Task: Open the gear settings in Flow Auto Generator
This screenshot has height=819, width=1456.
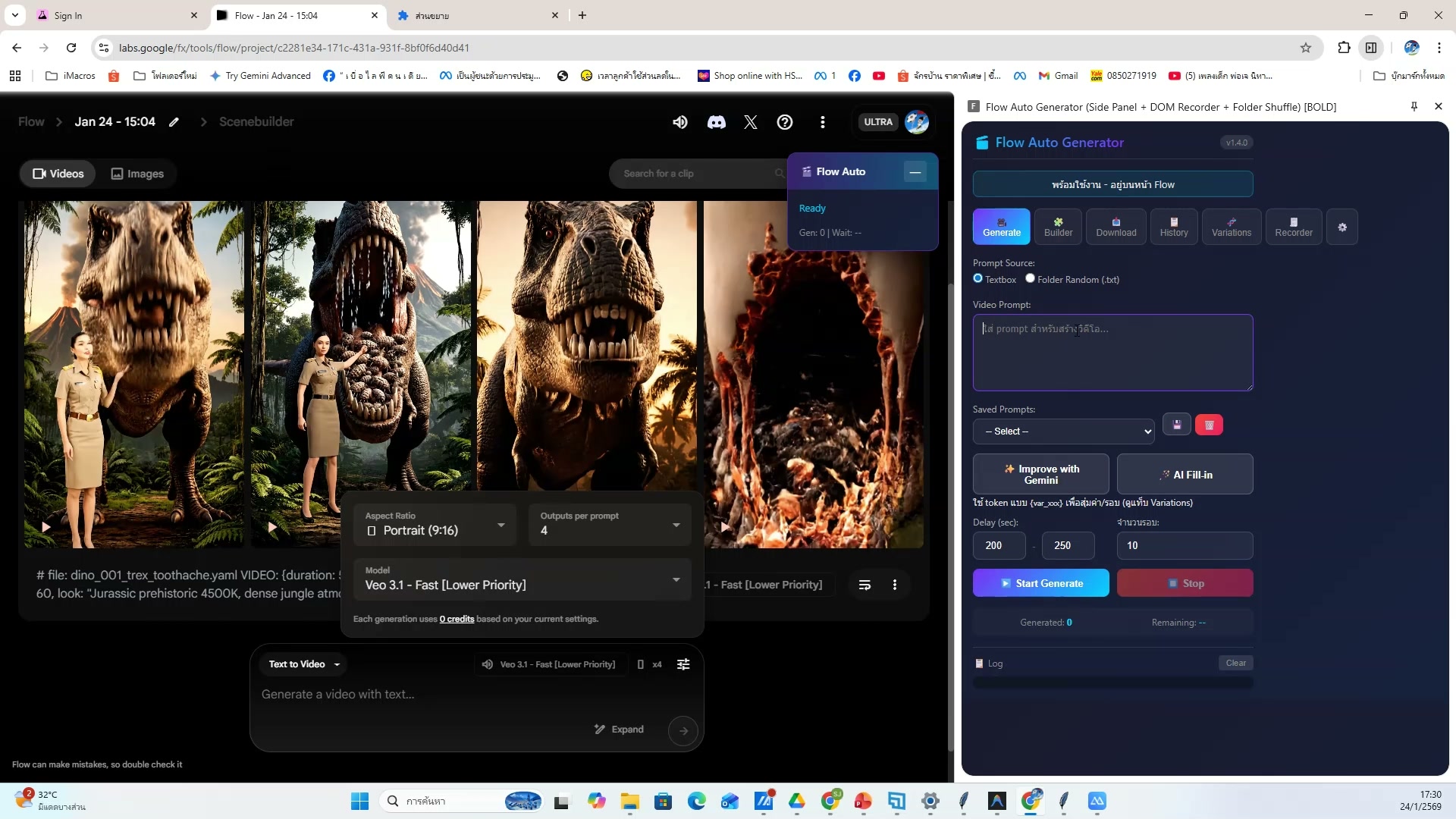Action: [x=1342, y=227]
